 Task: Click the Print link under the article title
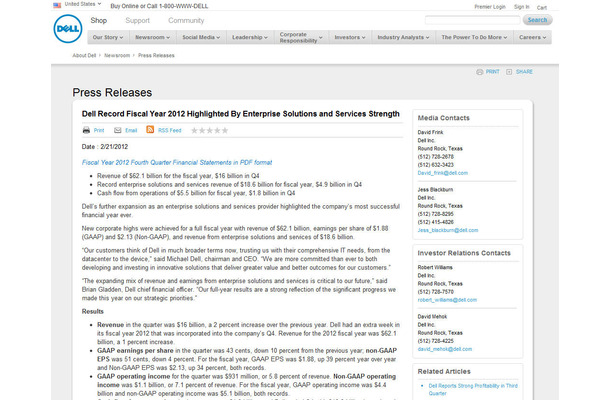point(99,131)
